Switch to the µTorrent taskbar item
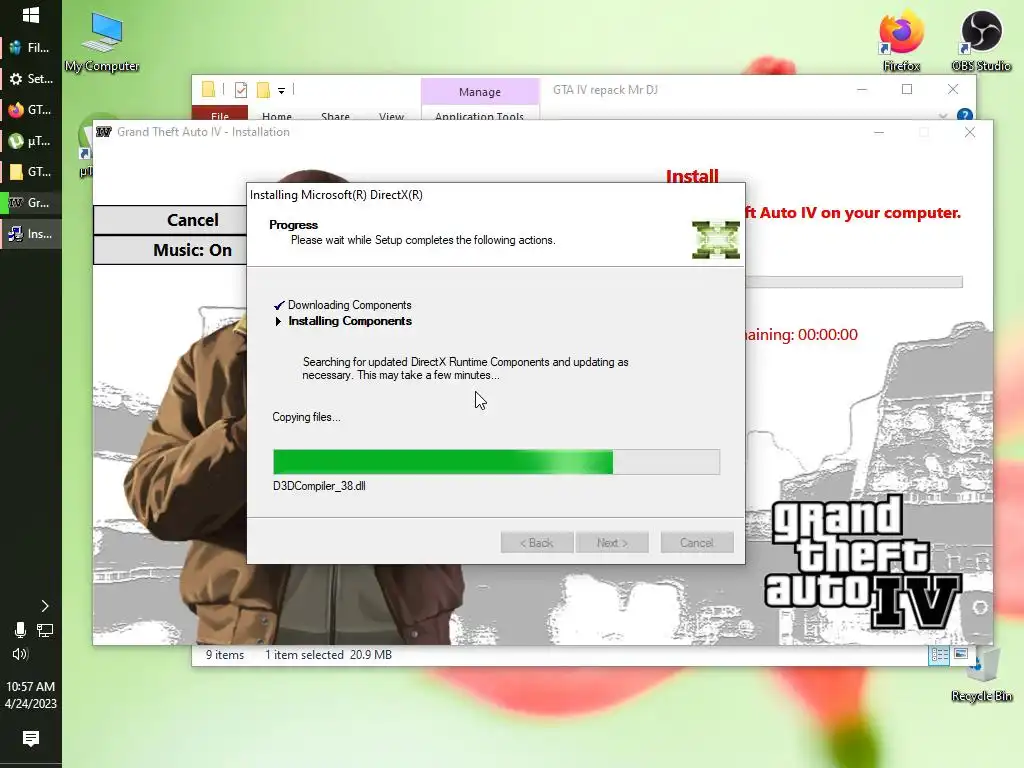Image resolution: width=1024 pixels, height=768 pixels. coord(31,141)
